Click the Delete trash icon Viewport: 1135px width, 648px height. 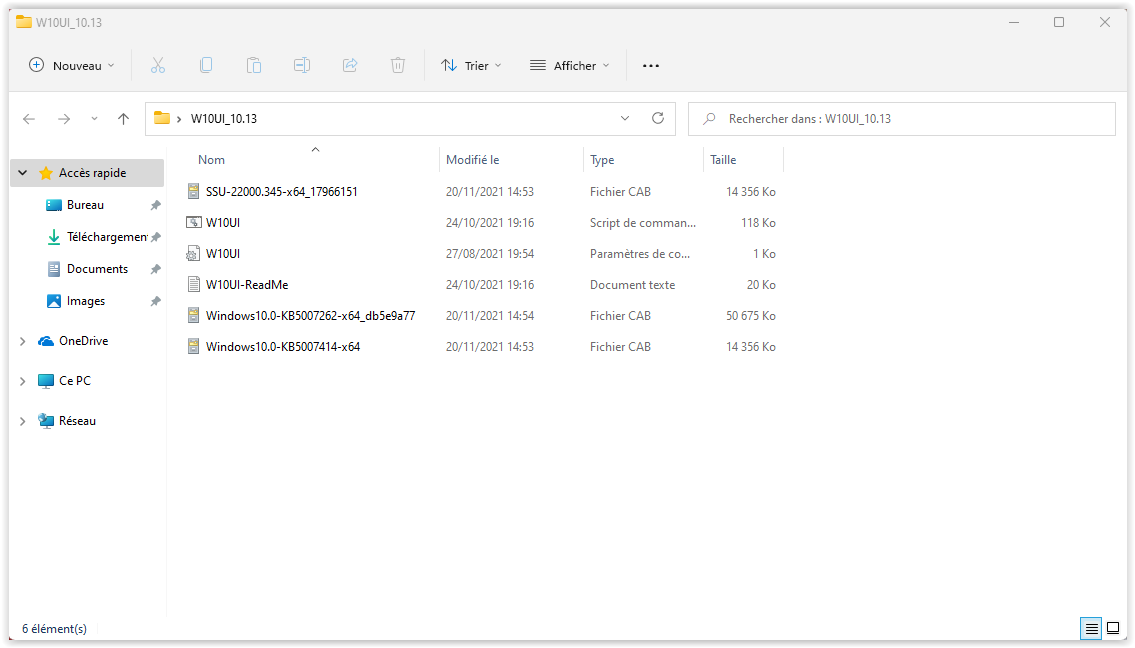click(x=398, y=65)
